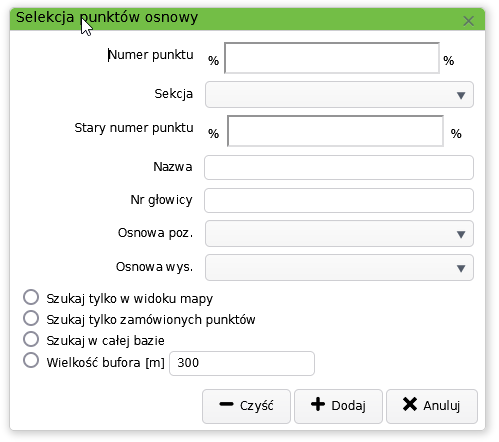Image resolution: width=499 pixels, height=442 pixels.
Task: Click the Sekcja dropdown arrow
Action: click(x=461, y=96)
